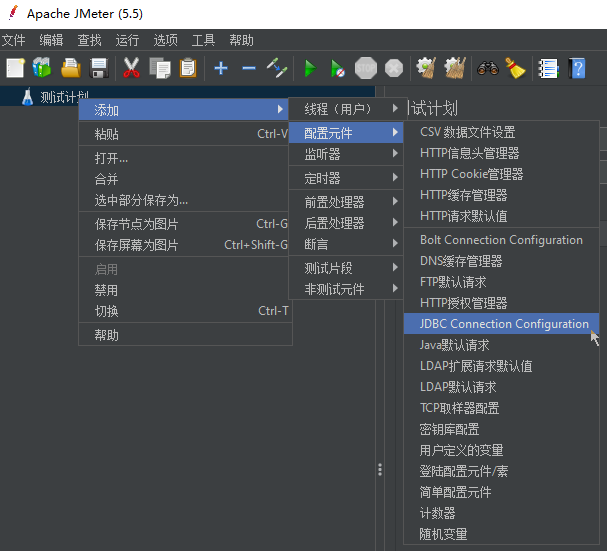Click the Toggle enable/disable icon
Image resolution: width=607 pixels, height=551 pixels.
(277, 68)
